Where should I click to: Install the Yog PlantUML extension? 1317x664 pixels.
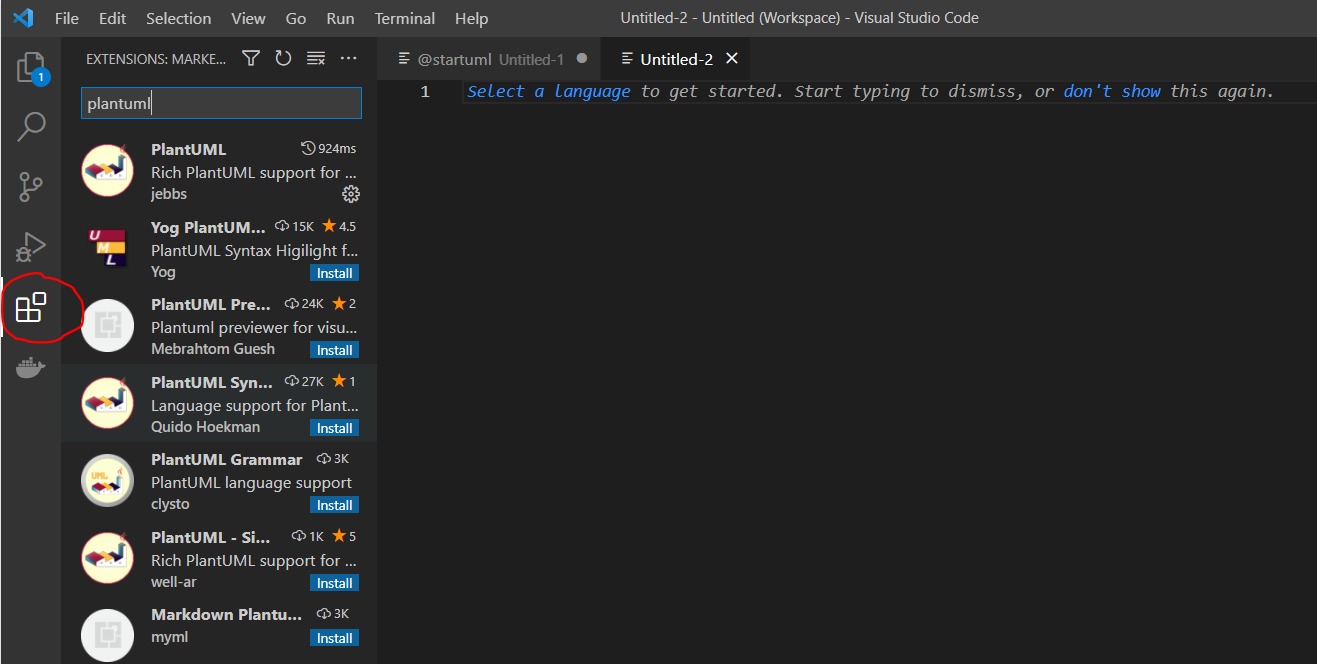point(334,273)
